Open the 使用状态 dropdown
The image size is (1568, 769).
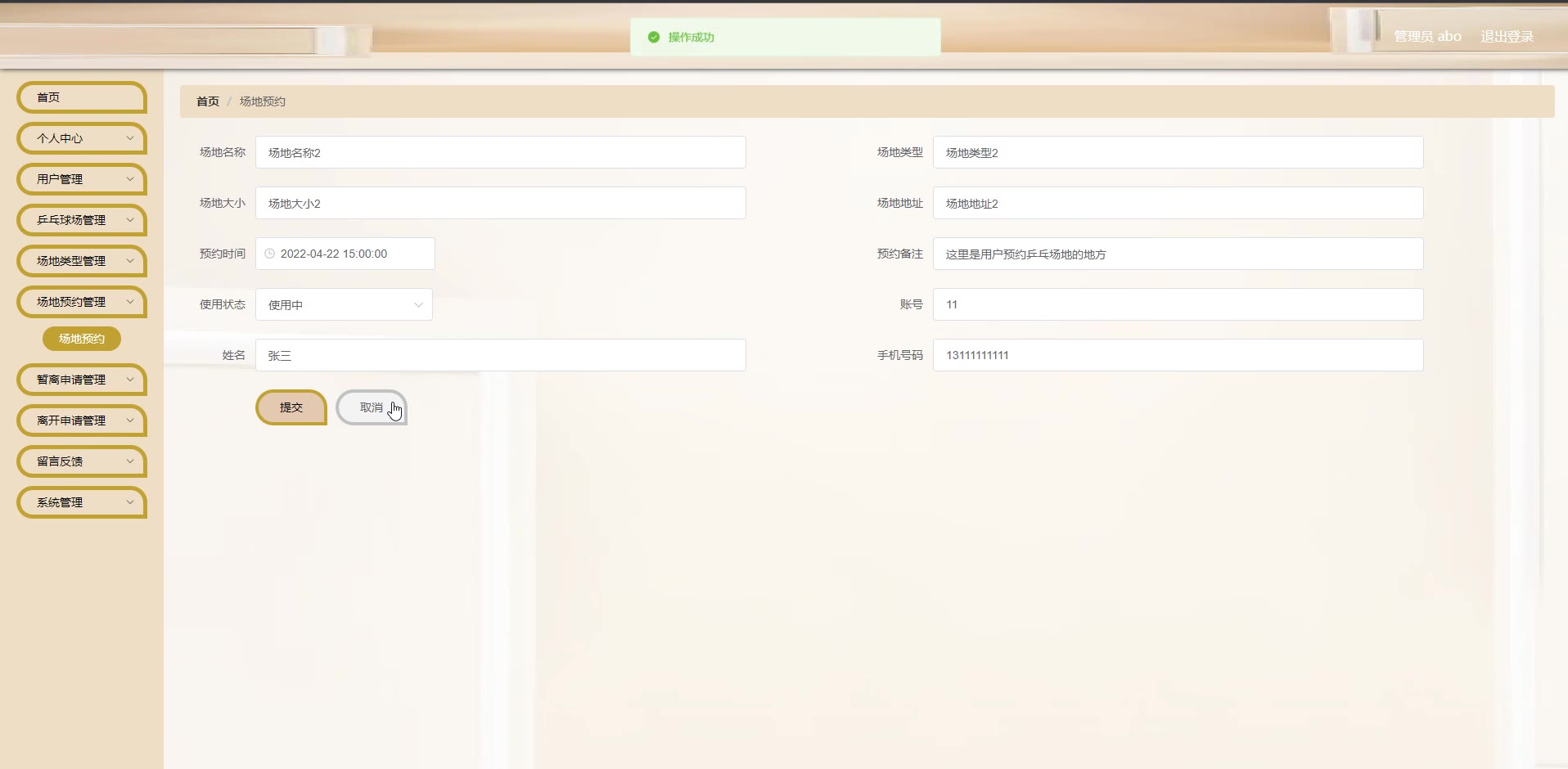click(345, 304)
